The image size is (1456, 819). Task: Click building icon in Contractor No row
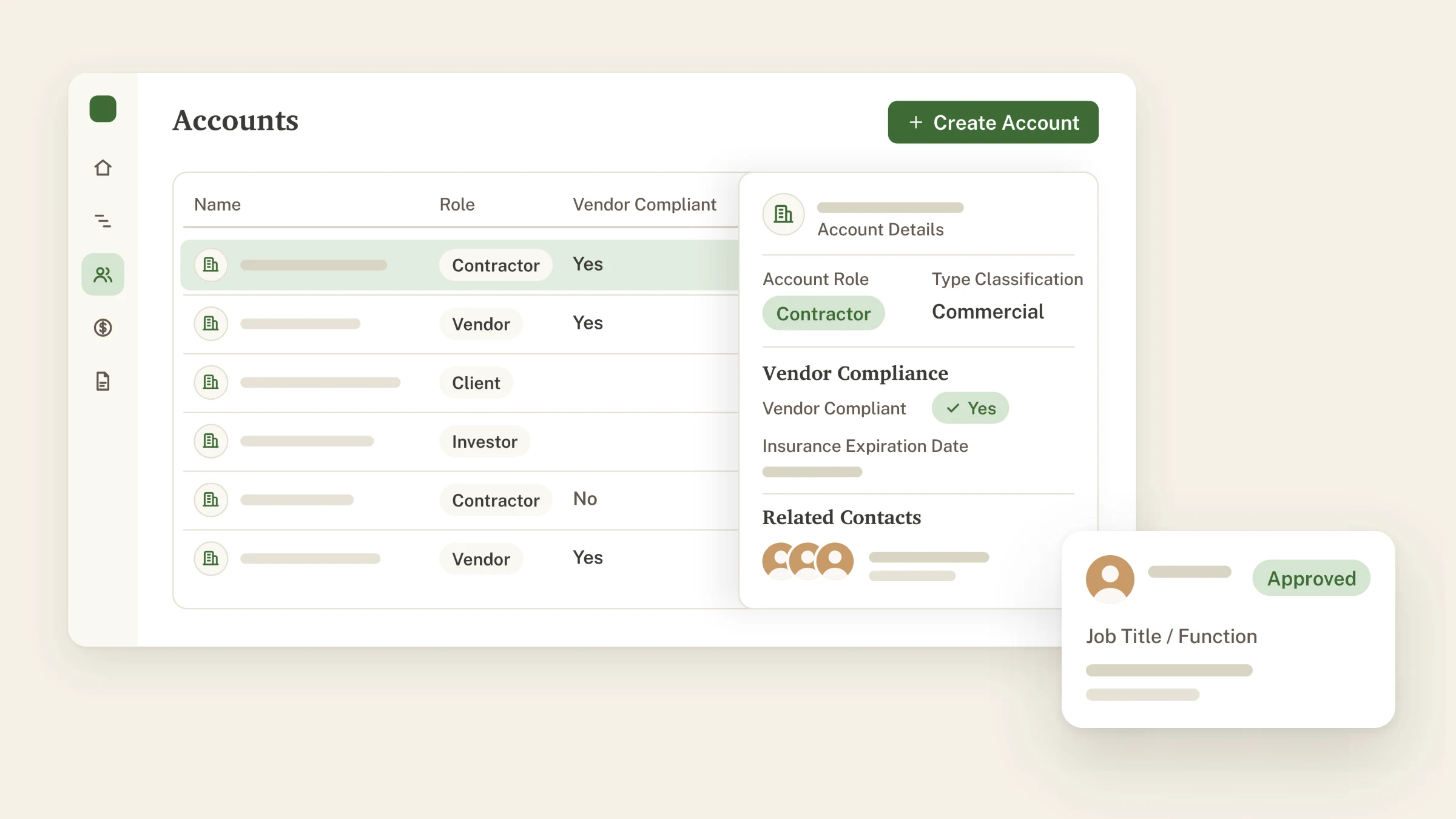pyautogui.click(x=211, y=500)
